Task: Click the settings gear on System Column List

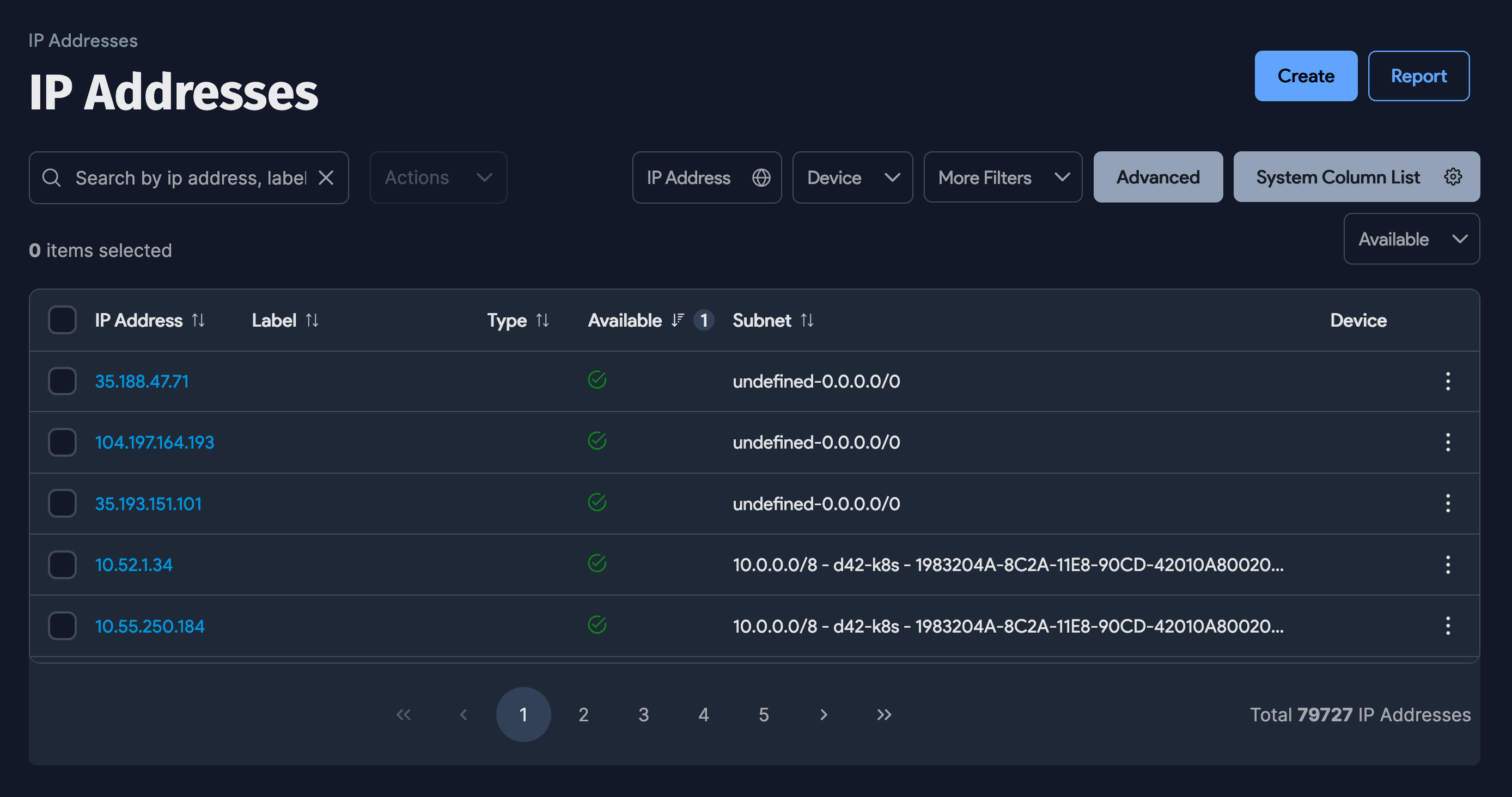Action: tap(1452, 176)
